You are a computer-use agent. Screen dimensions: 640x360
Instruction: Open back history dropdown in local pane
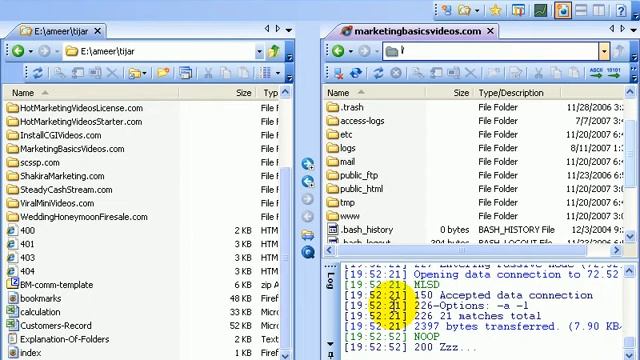click(31, 51)
